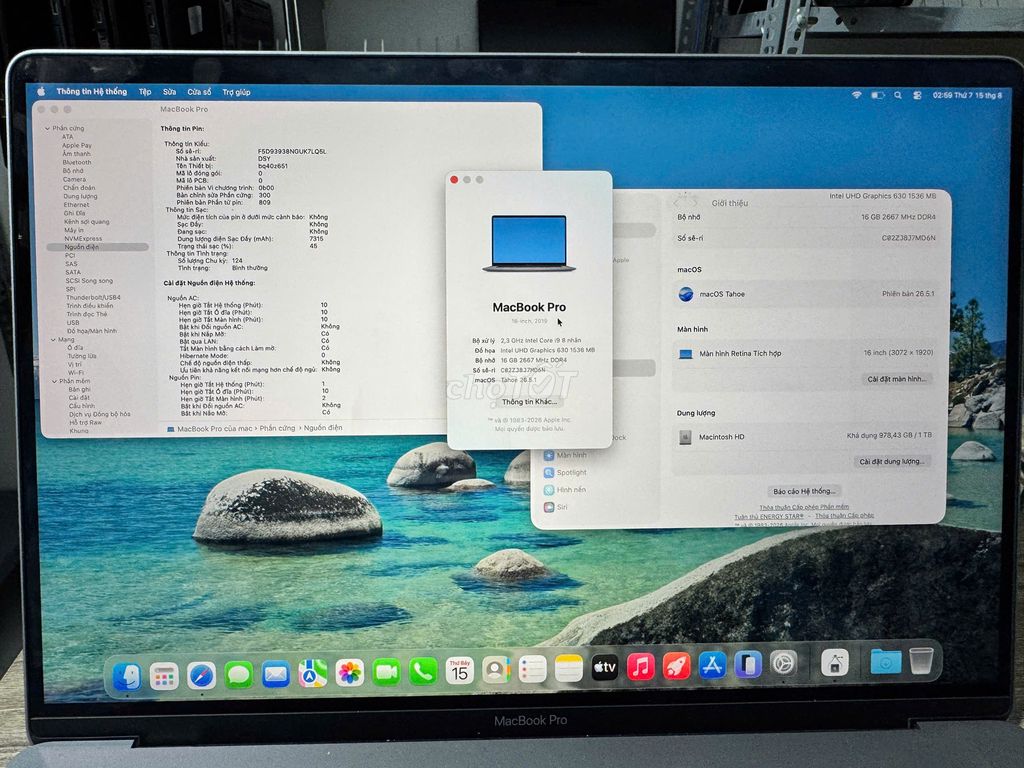Click Macintosh HD storage row

[x=807, y=436]
